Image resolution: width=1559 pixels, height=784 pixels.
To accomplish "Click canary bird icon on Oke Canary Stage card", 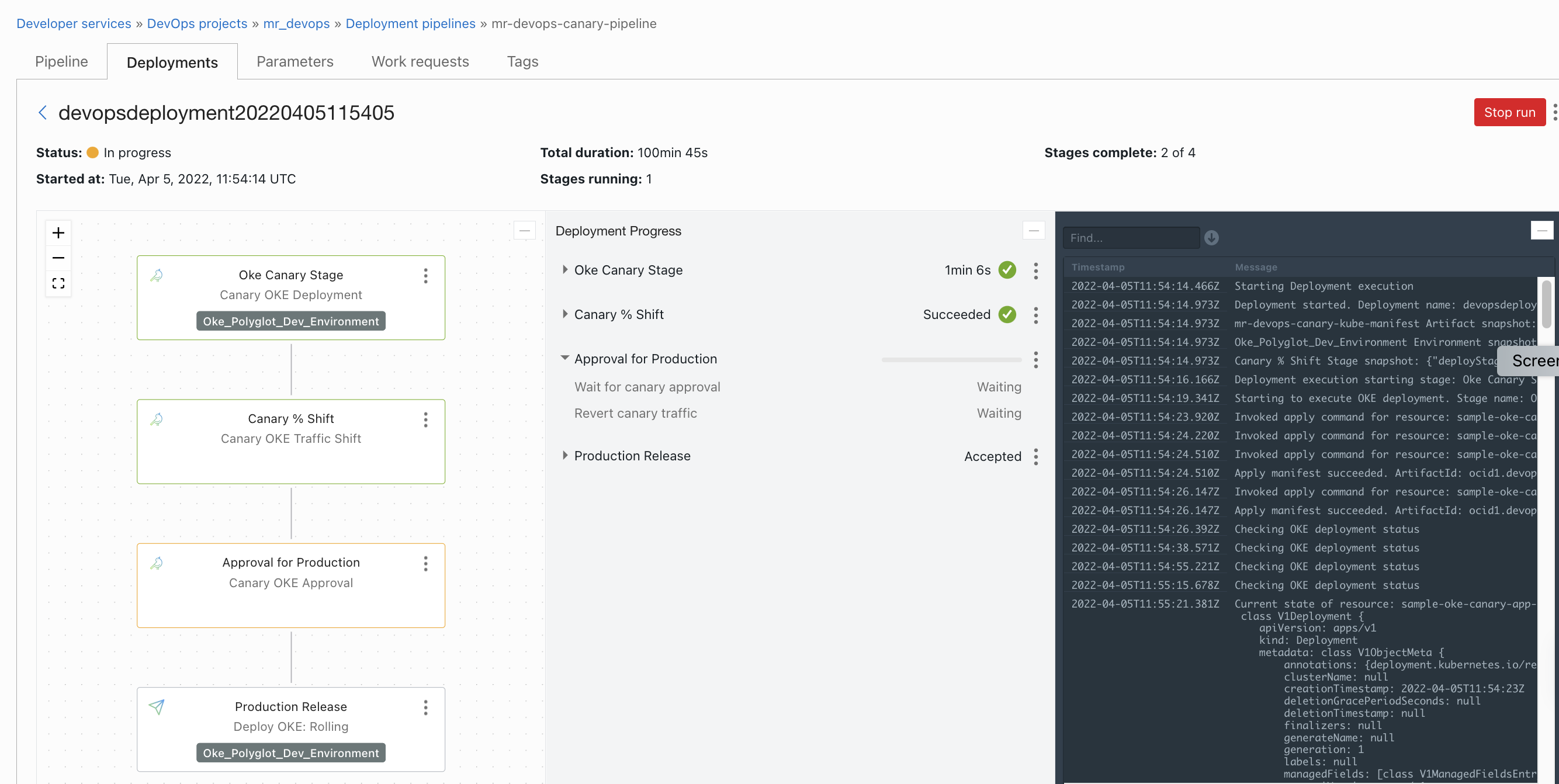I will point(157,275).
